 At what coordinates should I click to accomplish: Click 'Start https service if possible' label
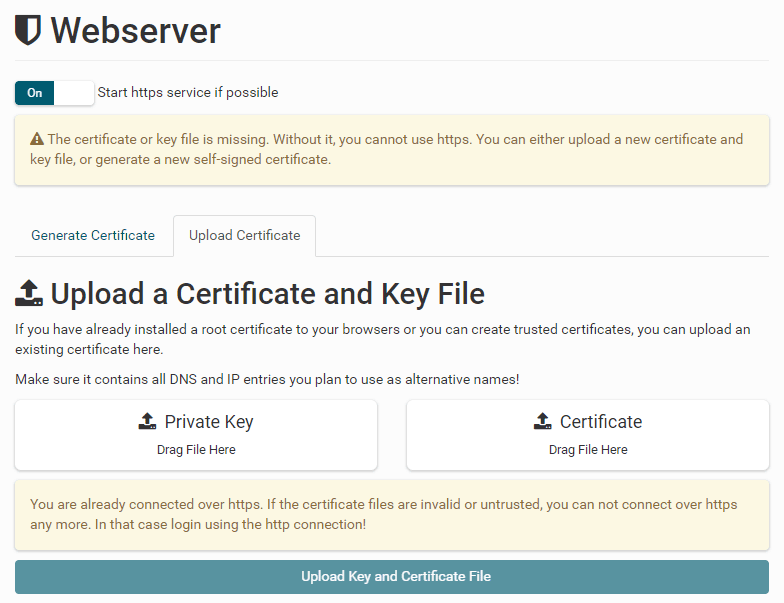(x=187, y=93)
